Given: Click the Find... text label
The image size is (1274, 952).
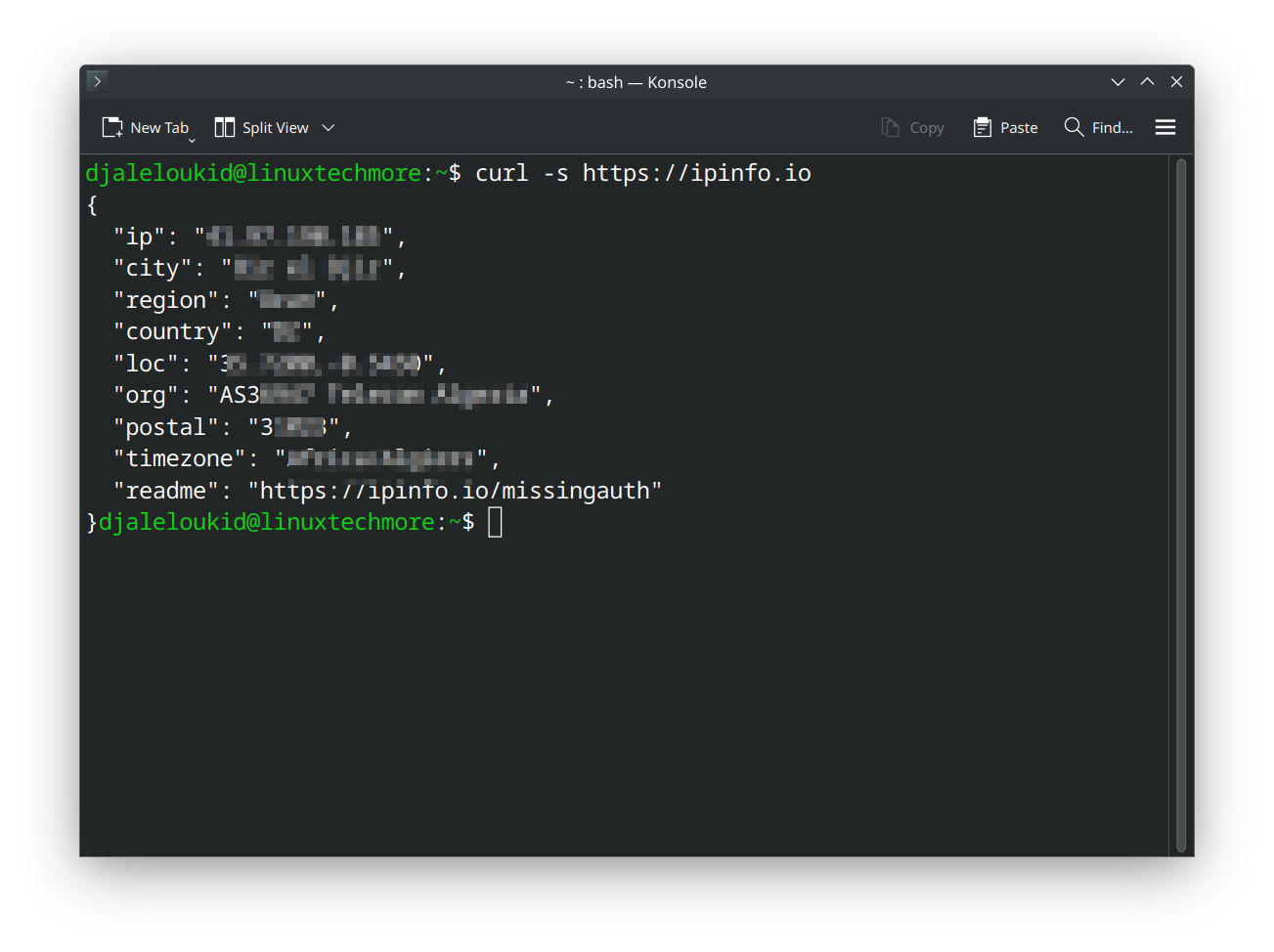Looking at the screenshot, I should (1112, 128).
